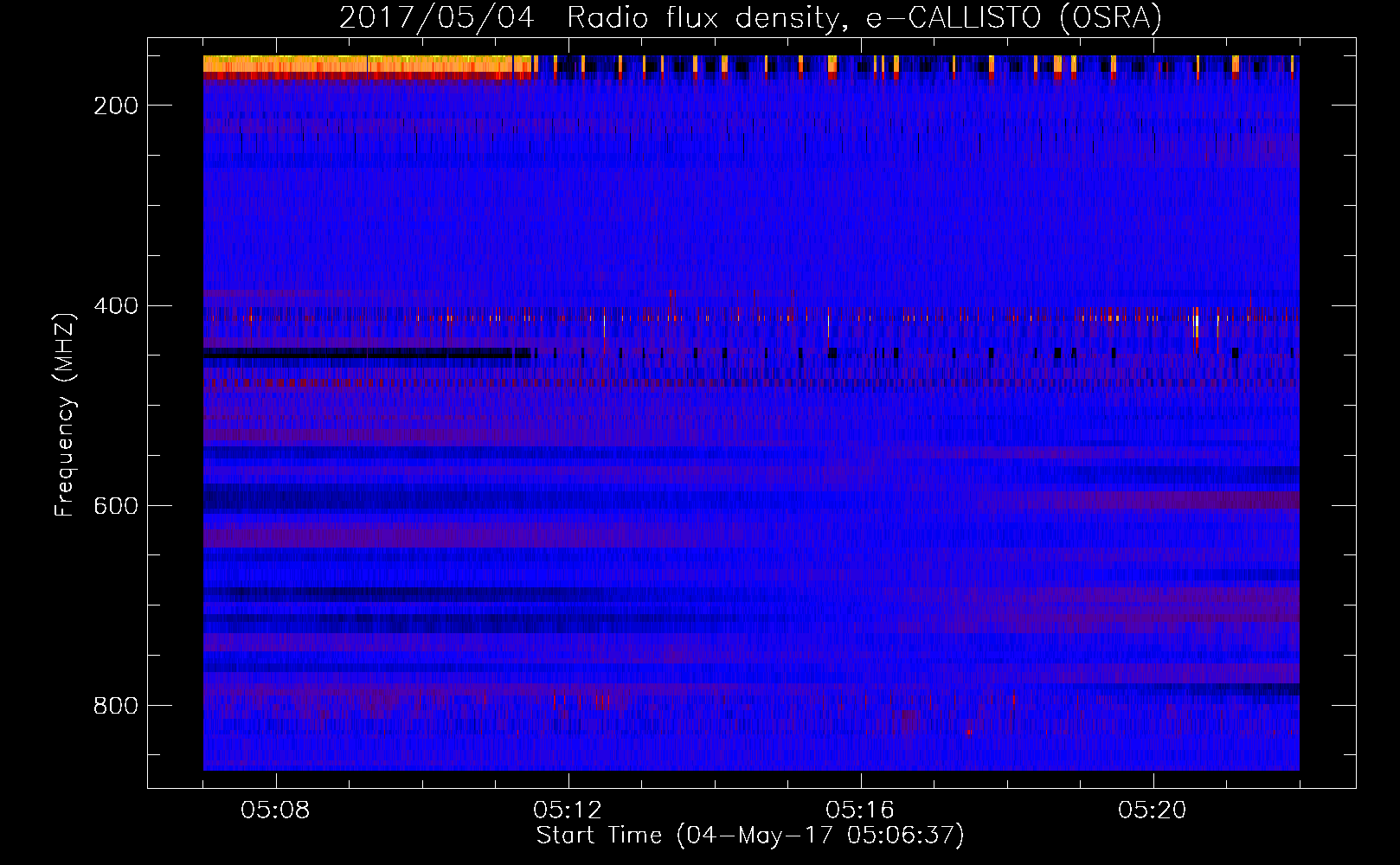Click the 05:12 time tick label
The height and width of the screenshot is (865, 1400).
[568, 811]
